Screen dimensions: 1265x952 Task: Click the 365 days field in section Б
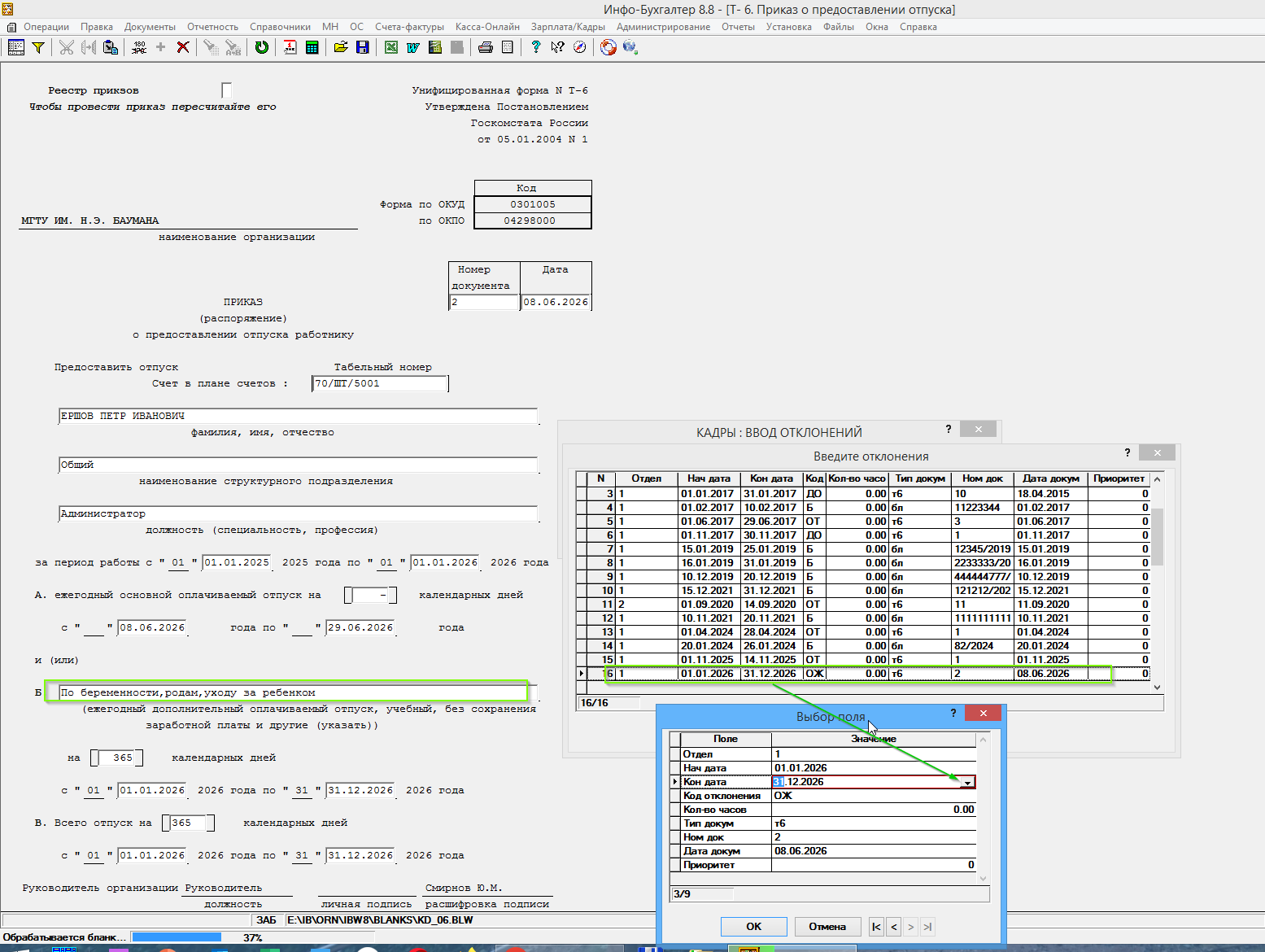117,758
